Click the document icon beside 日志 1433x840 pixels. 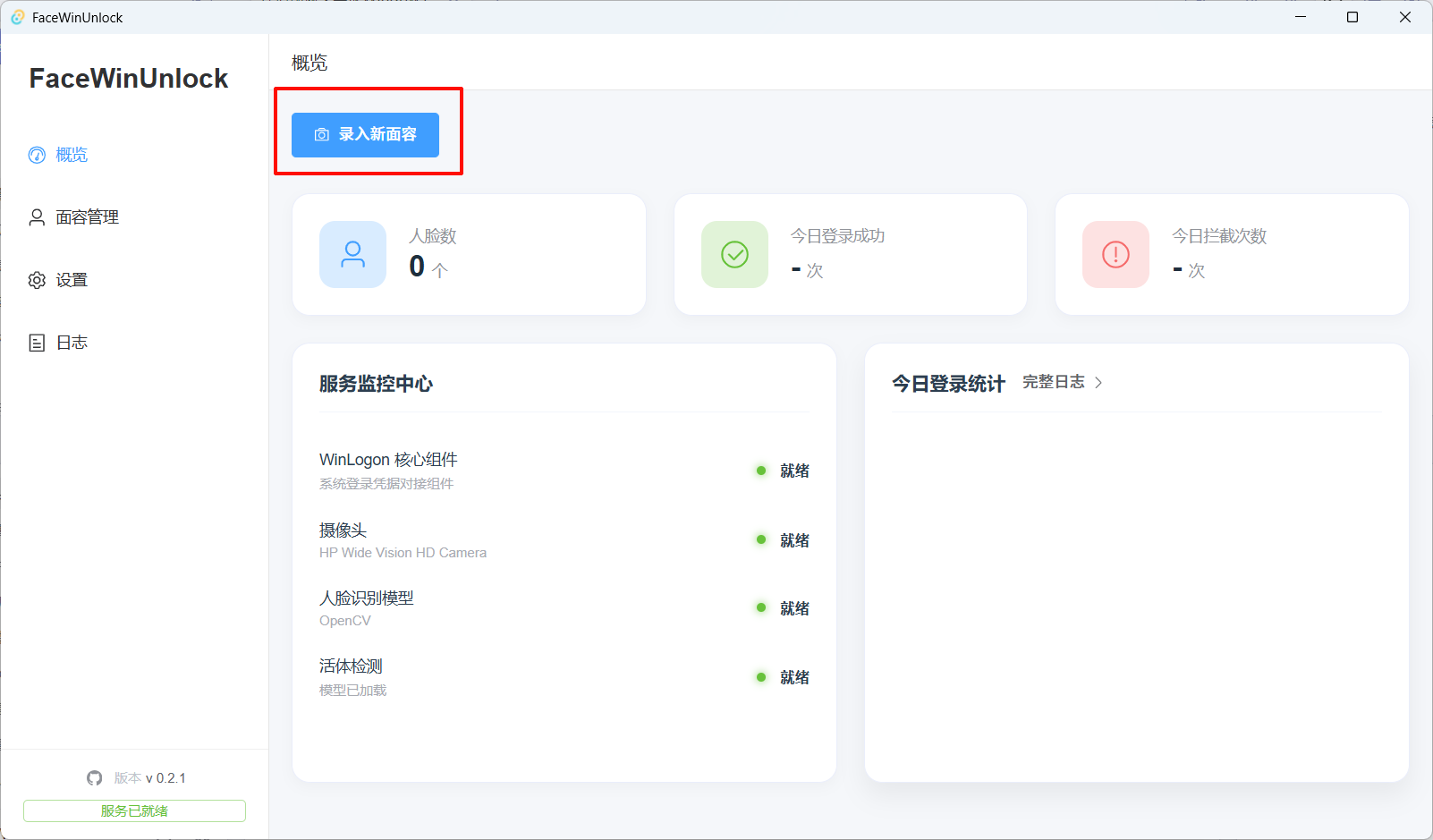click(37, 343)
